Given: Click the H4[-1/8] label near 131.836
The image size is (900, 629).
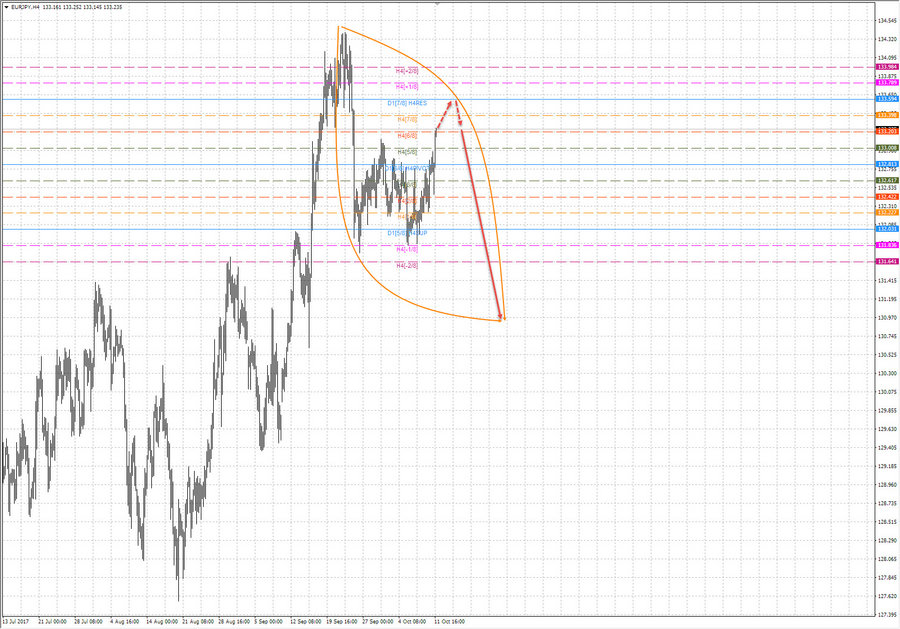Looking at the screenshot, I should pyautogui.click(x=407, y=250).
